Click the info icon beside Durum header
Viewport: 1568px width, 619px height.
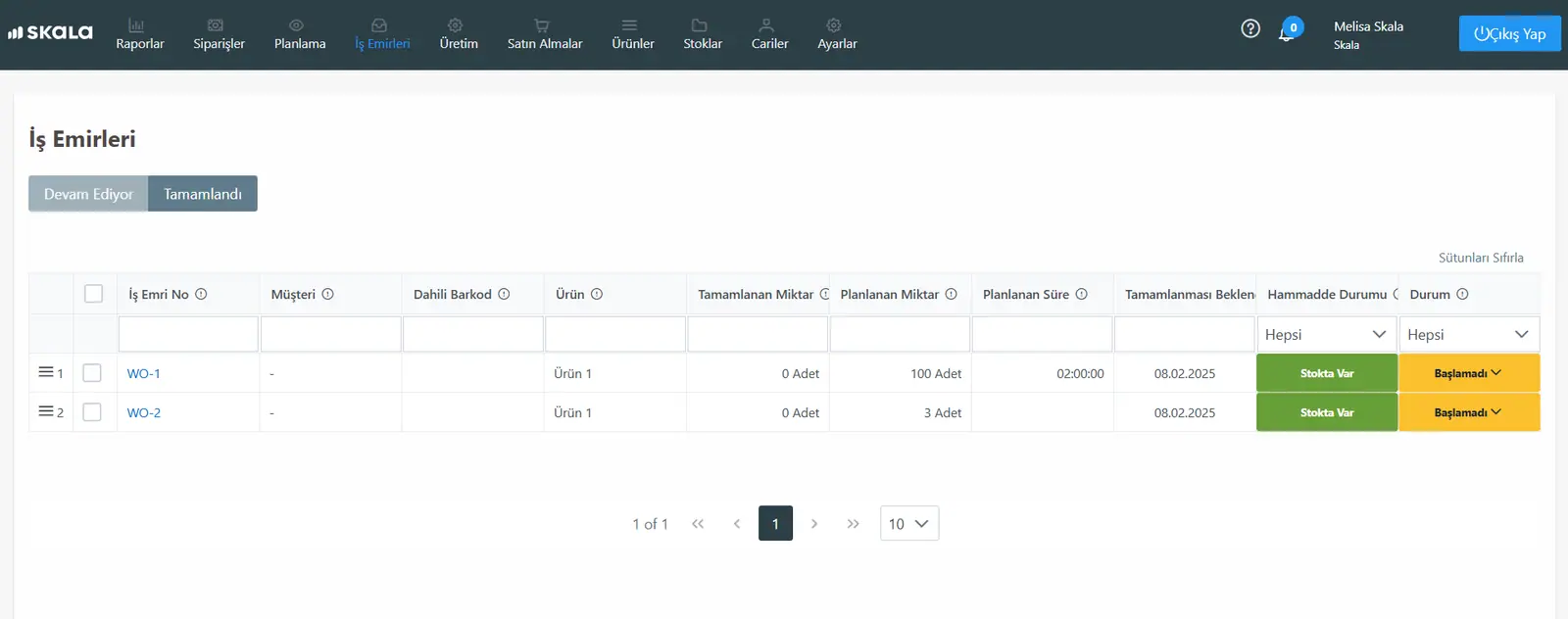click(1462, 294)
